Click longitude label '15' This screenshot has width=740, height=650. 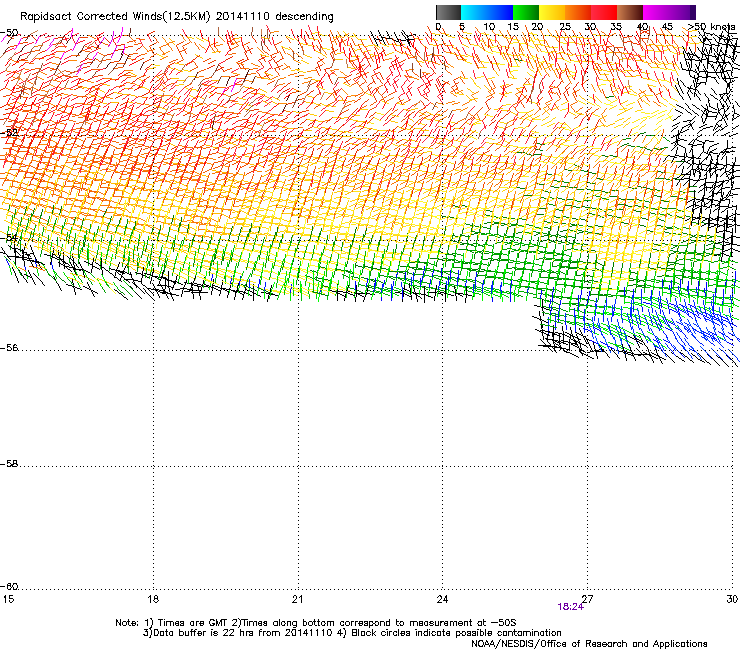pyautogui.click(x=8, y=599)
